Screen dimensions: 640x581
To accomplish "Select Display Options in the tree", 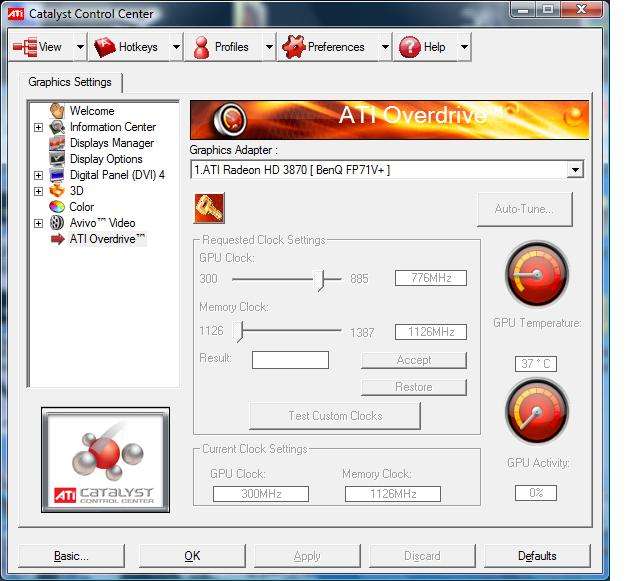I will pyautogui.click(x=106, y=159).
